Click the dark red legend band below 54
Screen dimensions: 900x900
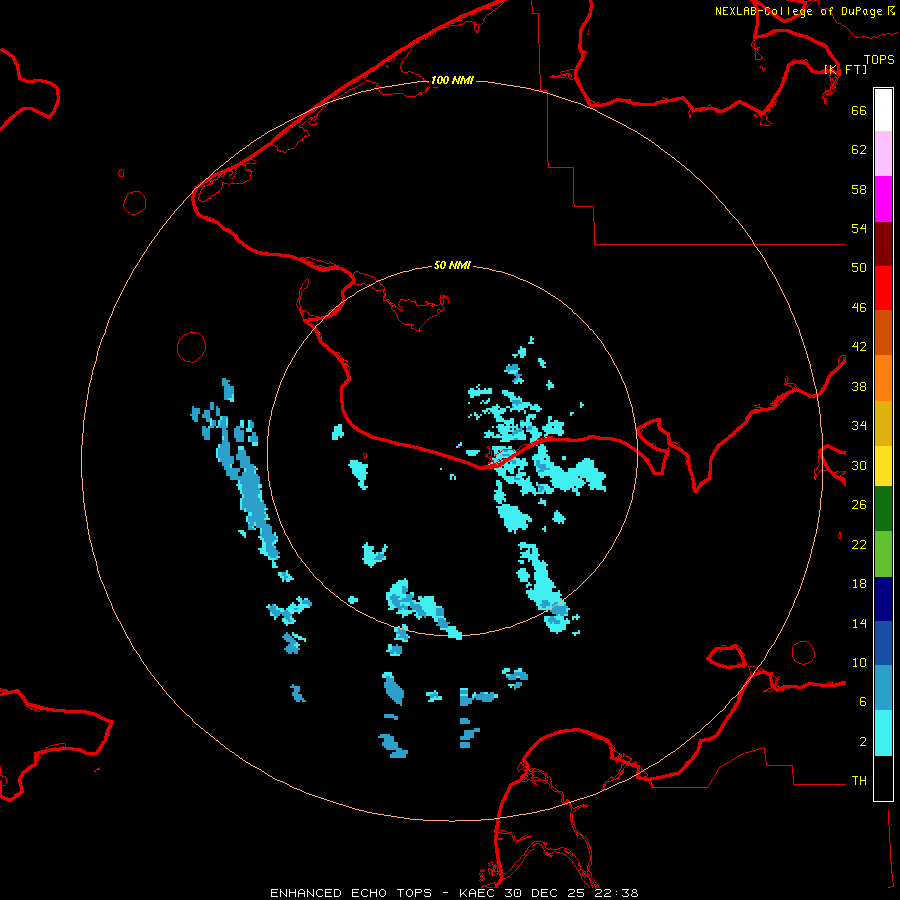(883, 243)
